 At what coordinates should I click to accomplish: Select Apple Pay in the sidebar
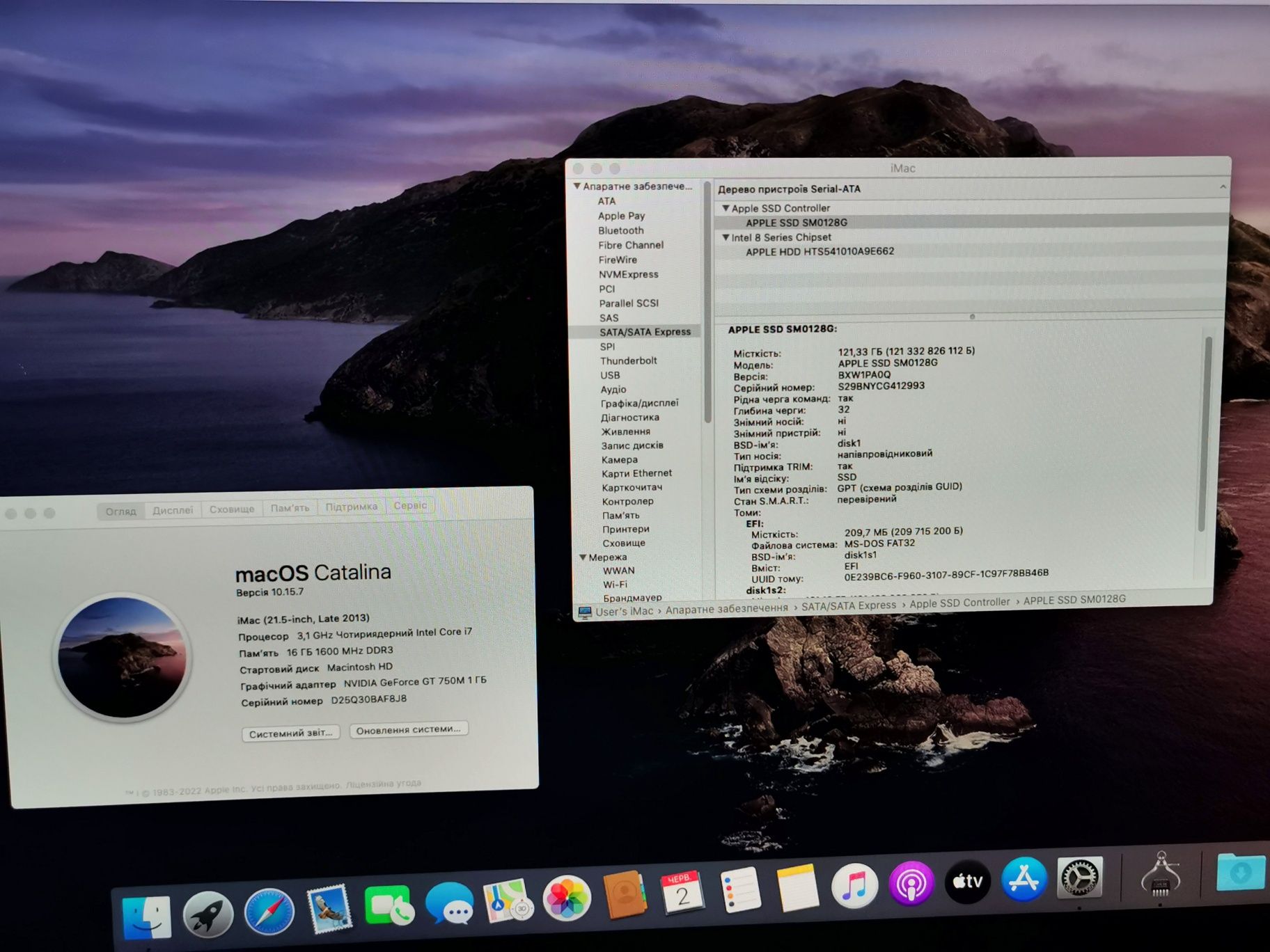pos(621,216)
